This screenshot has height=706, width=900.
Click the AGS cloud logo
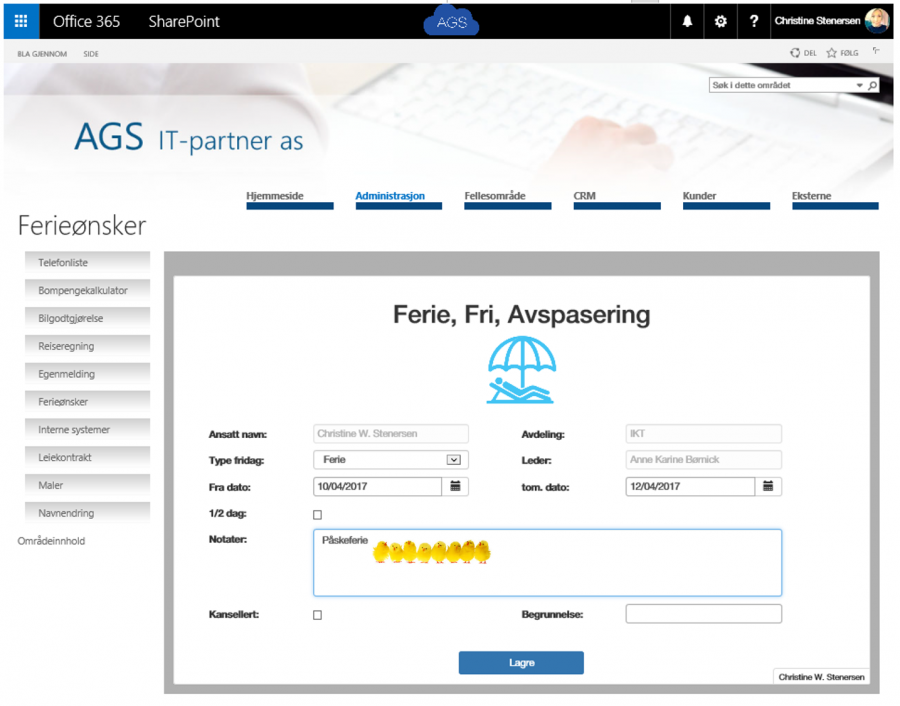click(451, 21)
